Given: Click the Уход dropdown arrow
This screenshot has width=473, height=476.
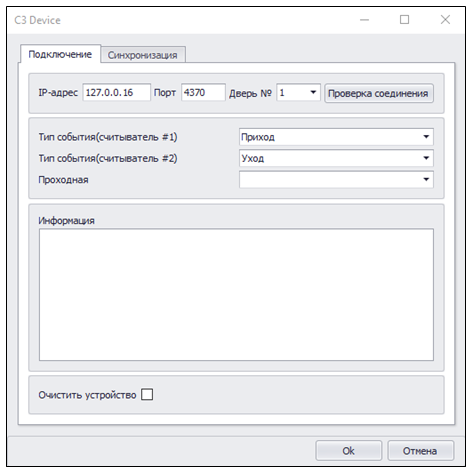Looking at the screenshot, I should pos(426,158).
